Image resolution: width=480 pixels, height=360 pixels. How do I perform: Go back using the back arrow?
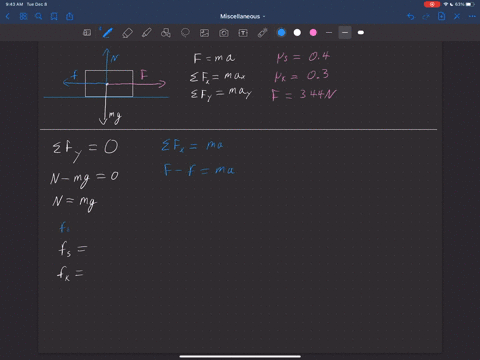click(8, 16)
